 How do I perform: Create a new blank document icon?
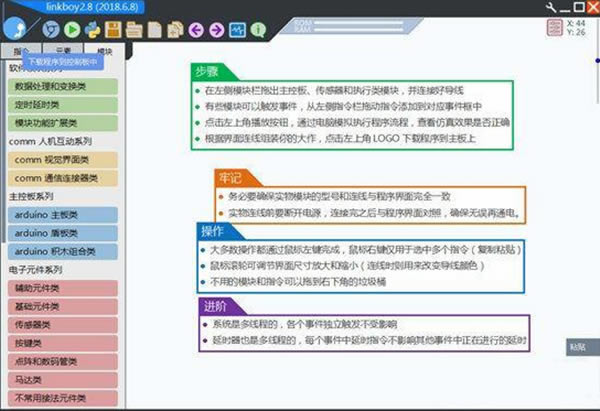[155, 30]
